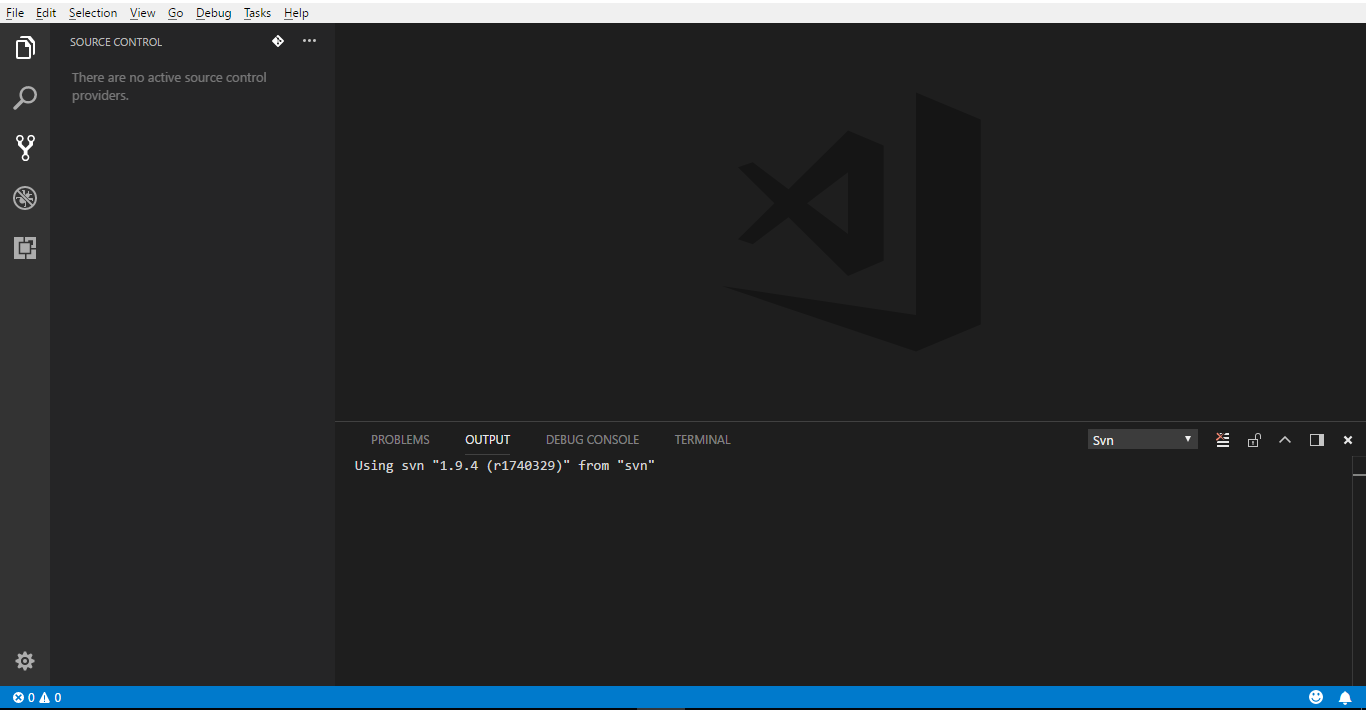
Task: Open the Settings gear menu
Action: click(x=25, y=660)
